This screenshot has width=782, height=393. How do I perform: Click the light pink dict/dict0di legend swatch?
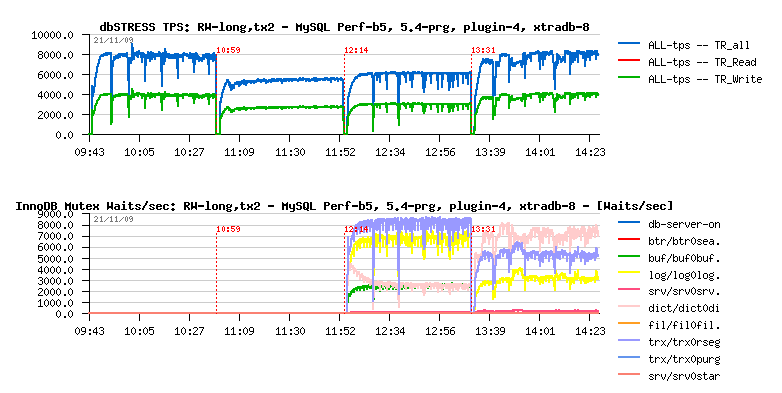pyautogui.click(x=628, y=307)
